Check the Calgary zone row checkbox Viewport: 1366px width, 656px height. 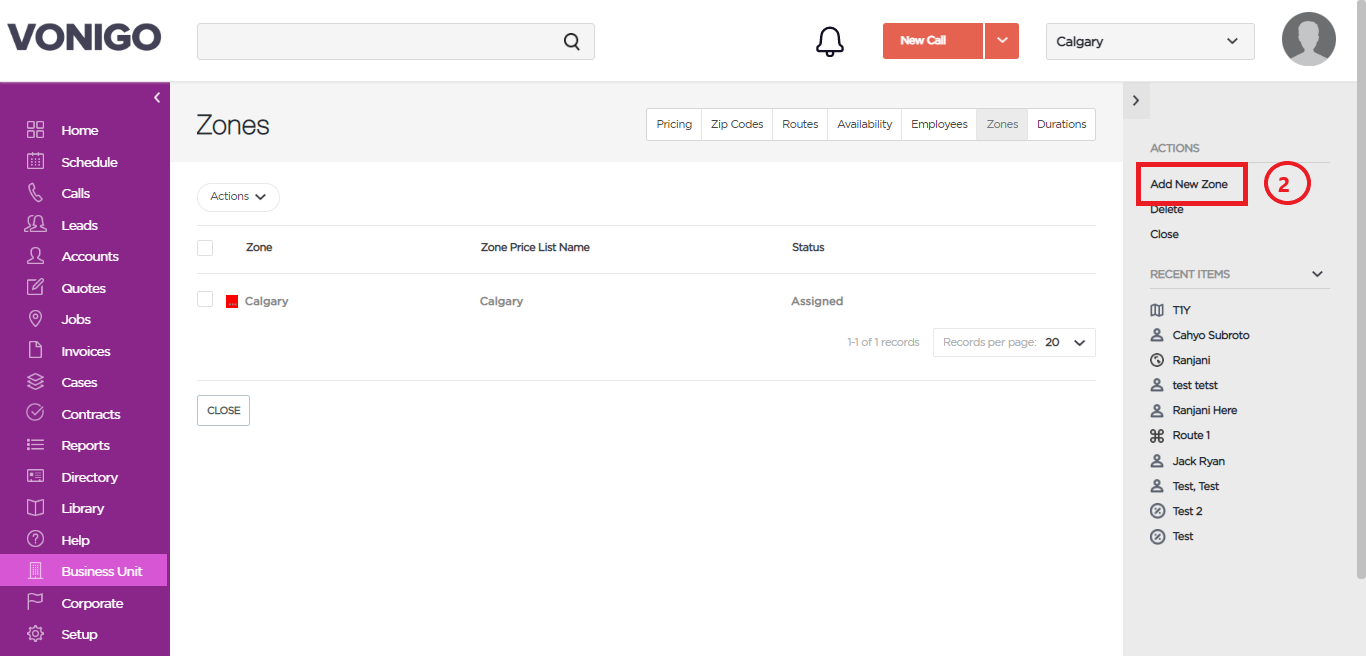(x=205, y=299)
